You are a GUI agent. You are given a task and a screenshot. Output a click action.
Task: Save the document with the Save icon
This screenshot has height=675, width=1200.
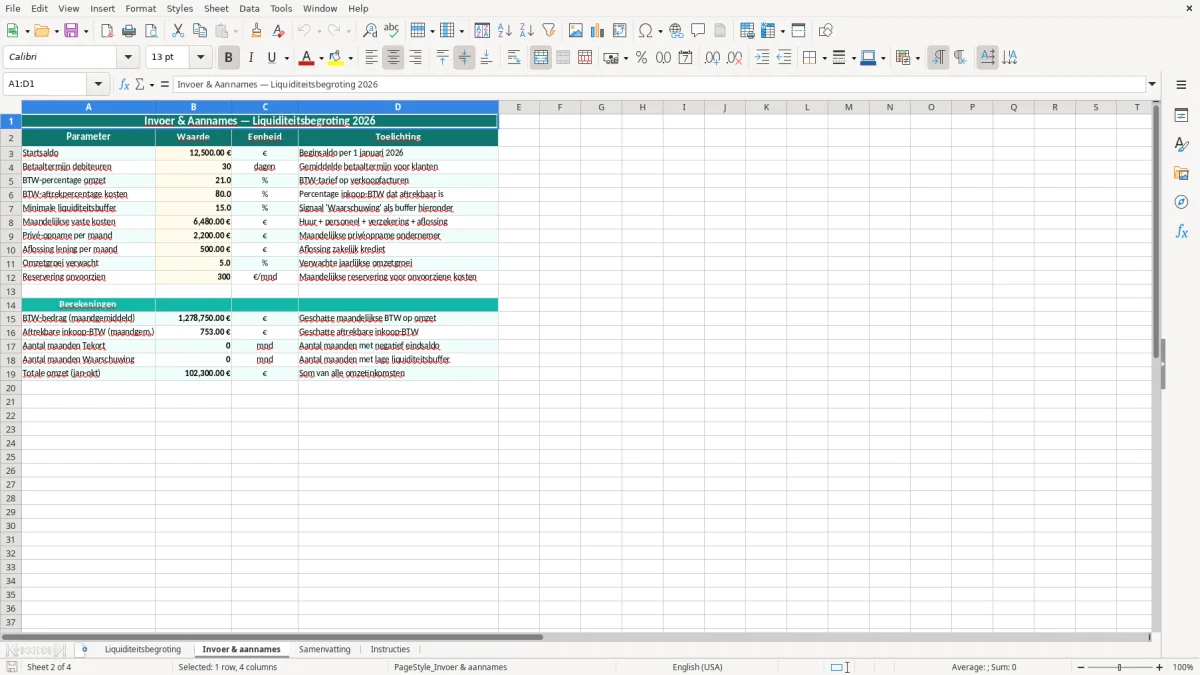tap(71, 31)
